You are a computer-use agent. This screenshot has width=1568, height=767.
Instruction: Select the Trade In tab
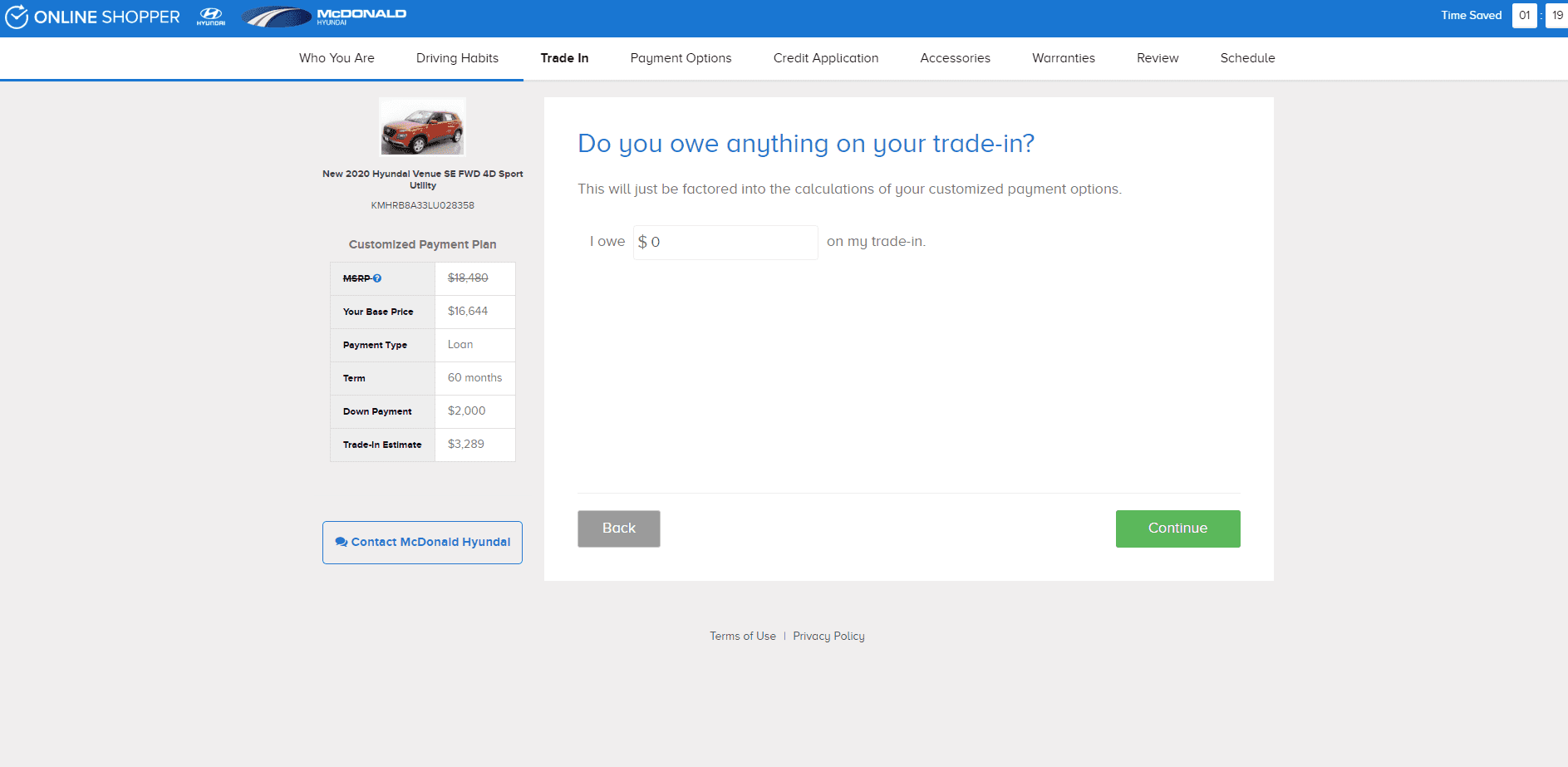click(564, 58)
